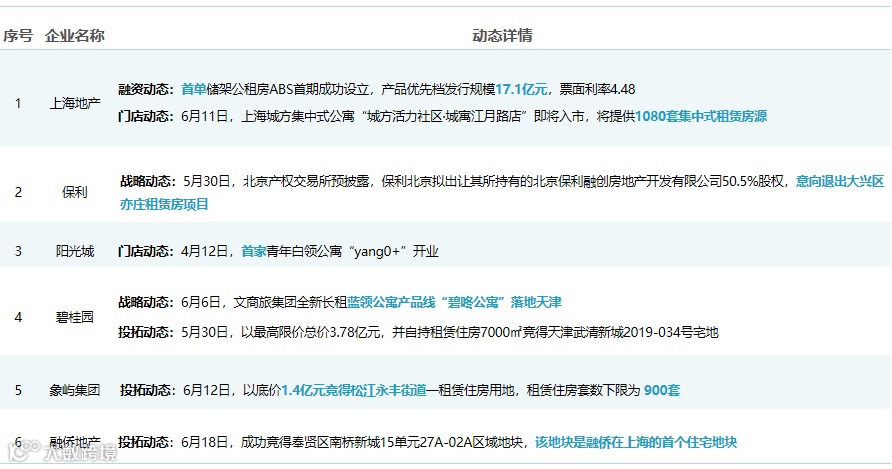Click highlighted 首家 in 阳光城 row
Screen dimensions: 892x469
coord(254,251)
